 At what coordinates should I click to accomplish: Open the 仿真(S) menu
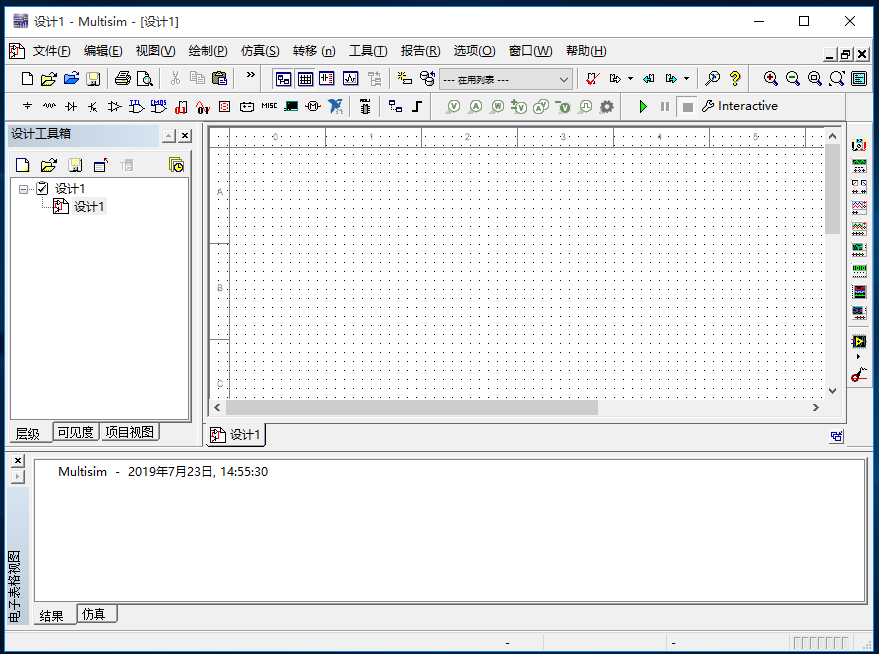[x=260, y=51]
